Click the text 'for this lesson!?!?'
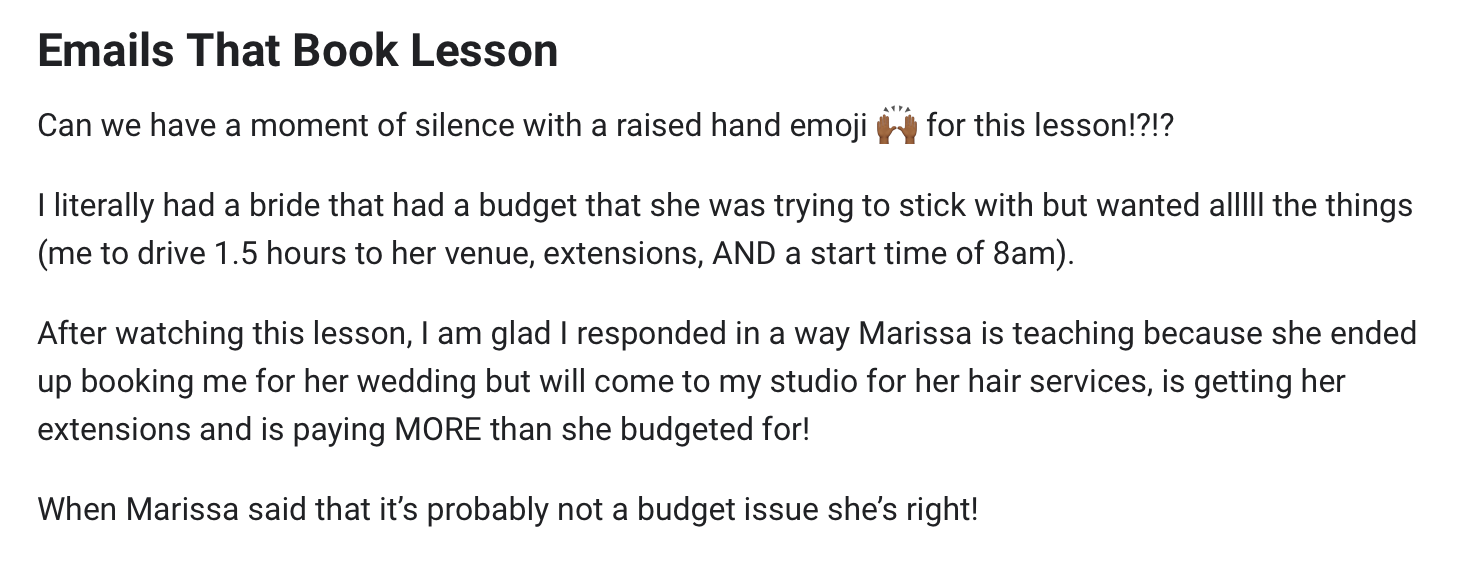 pyautogui.click(x=1048, y=127)
